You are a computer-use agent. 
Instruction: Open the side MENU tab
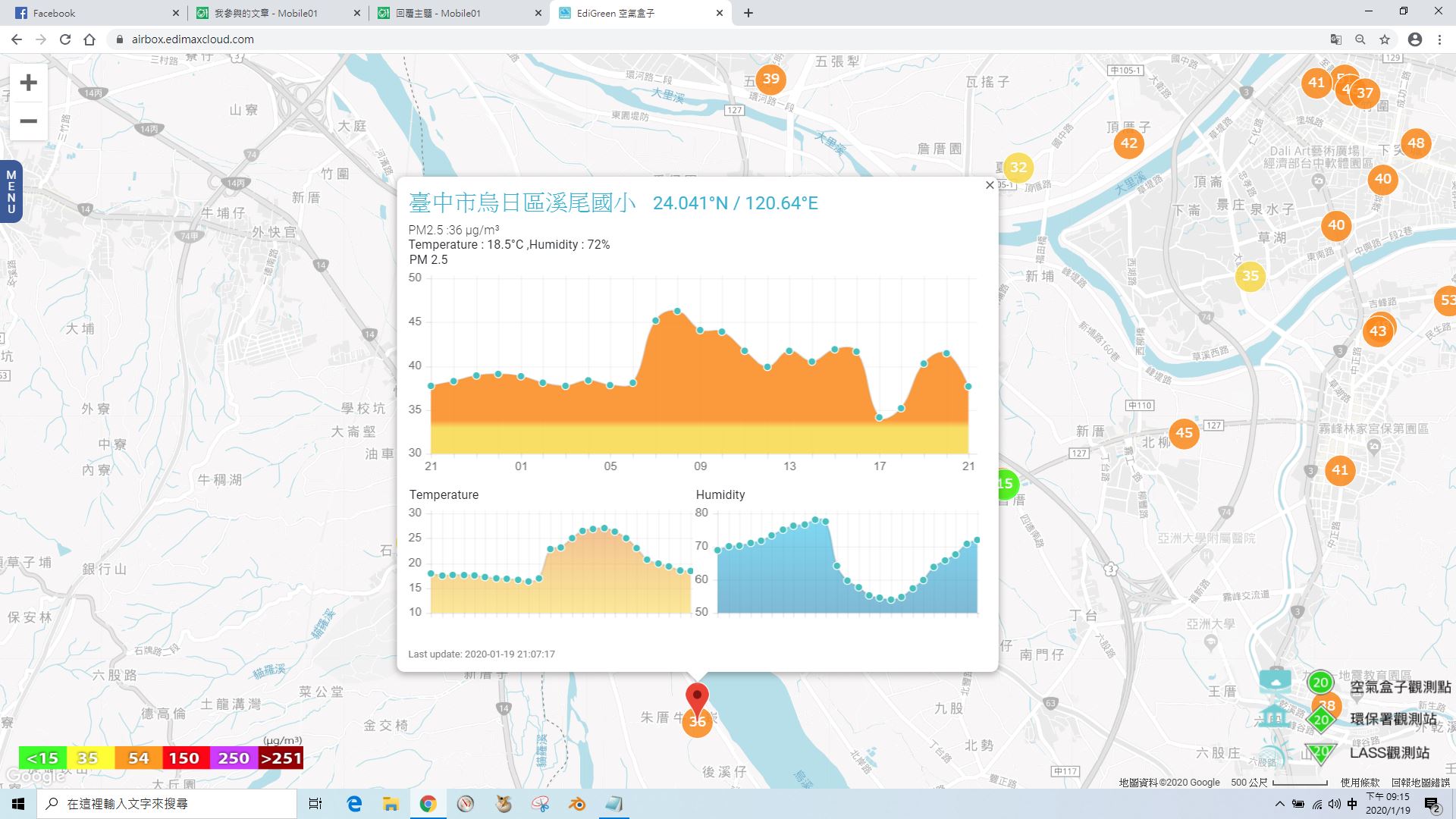coord(11,192)
